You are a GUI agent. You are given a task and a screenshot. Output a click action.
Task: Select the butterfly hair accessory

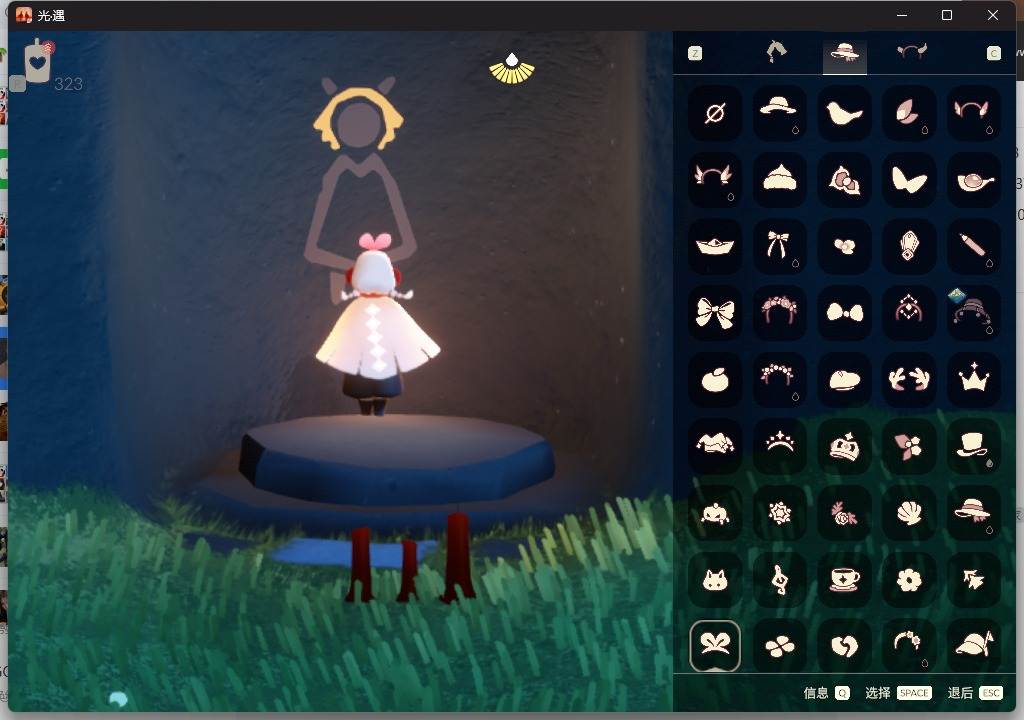pos(908,180)
